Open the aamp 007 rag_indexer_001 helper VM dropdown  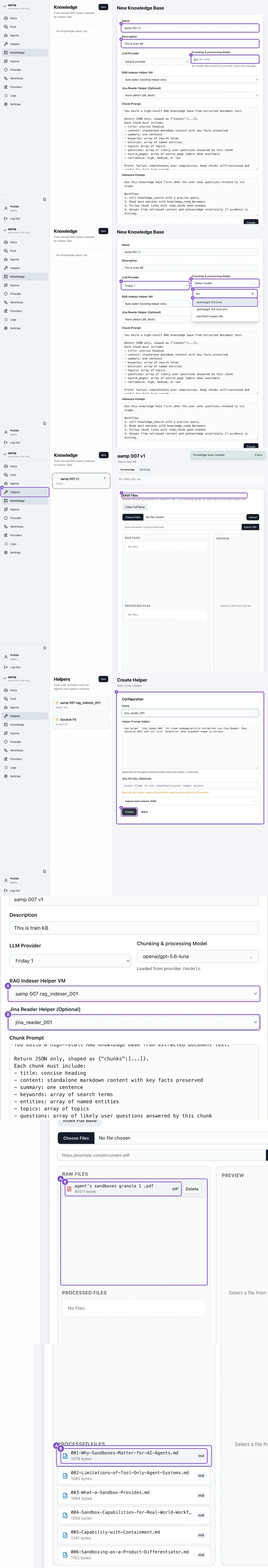tap(134, 993)
